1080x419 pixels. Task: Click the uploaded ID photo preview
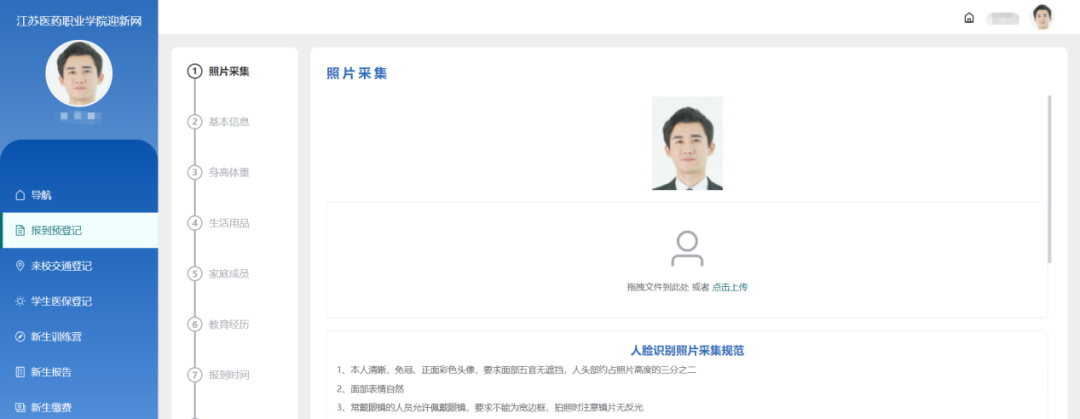(x=687, y=143)
